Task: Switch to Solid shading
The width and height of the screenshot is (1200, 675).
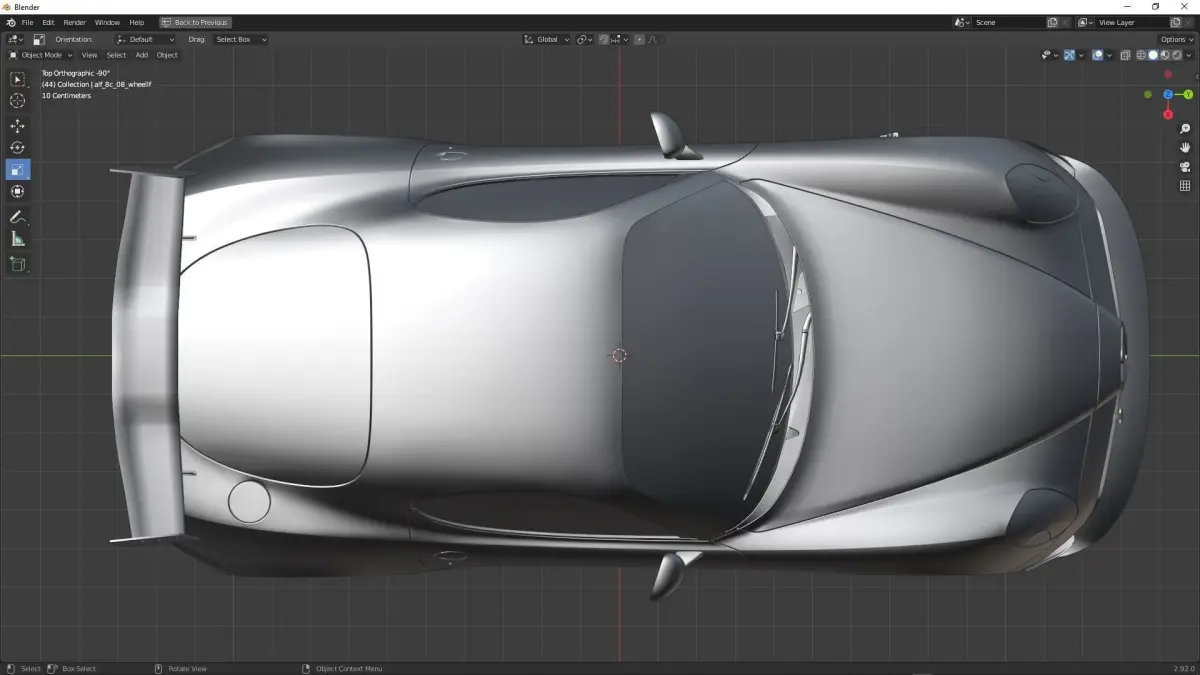Action: click(x=1153, y=55)
